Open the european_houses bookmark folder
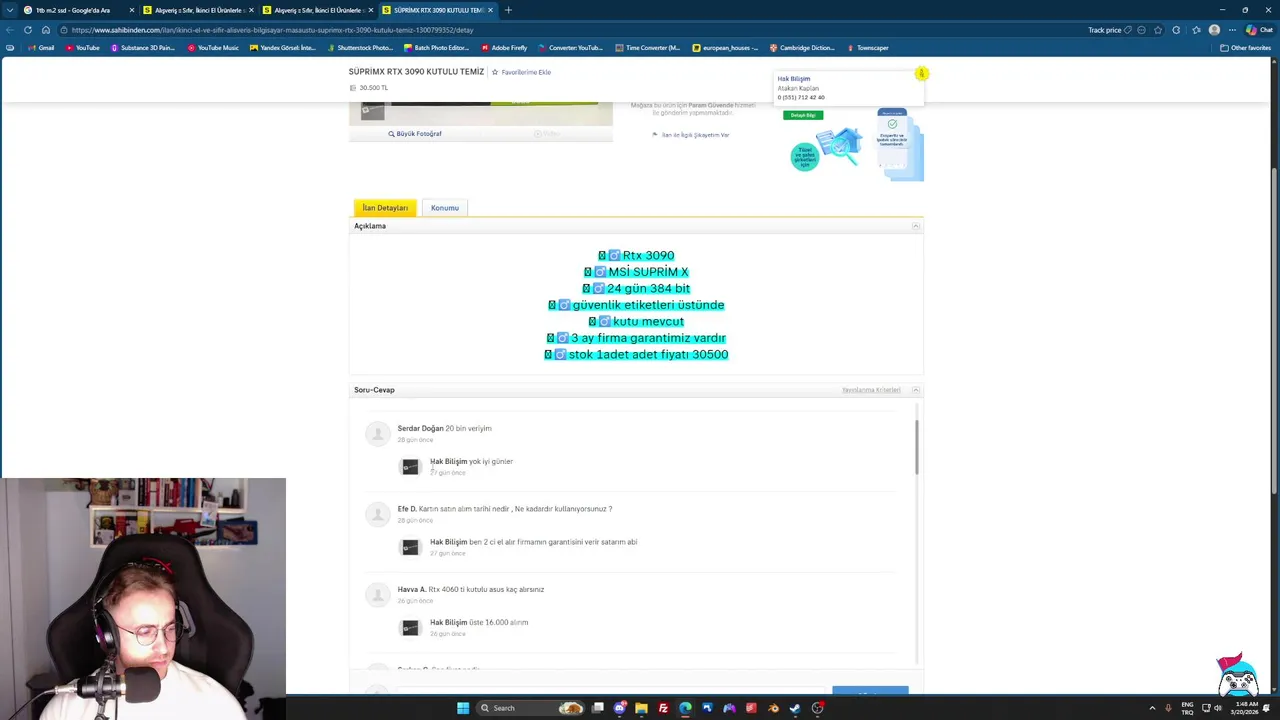Image resolution: width=1280 pixels, height=720 pixels. (725, 48)
